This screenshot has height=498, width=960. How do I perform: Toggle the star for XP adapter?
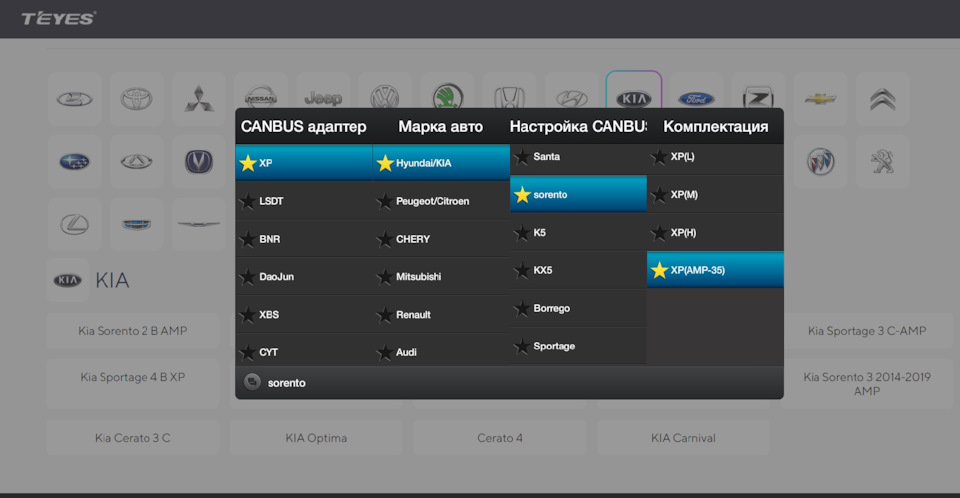click(x=248, y=163)
